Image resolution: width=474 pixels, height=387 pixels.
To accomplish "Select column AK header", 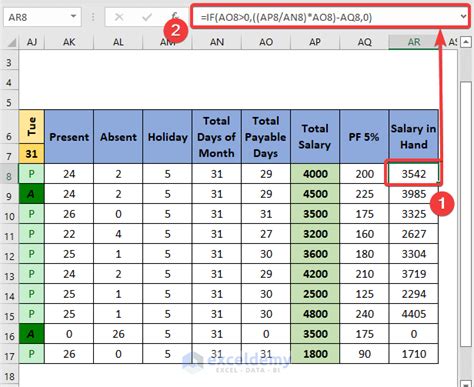I will (x=69, y=42).
